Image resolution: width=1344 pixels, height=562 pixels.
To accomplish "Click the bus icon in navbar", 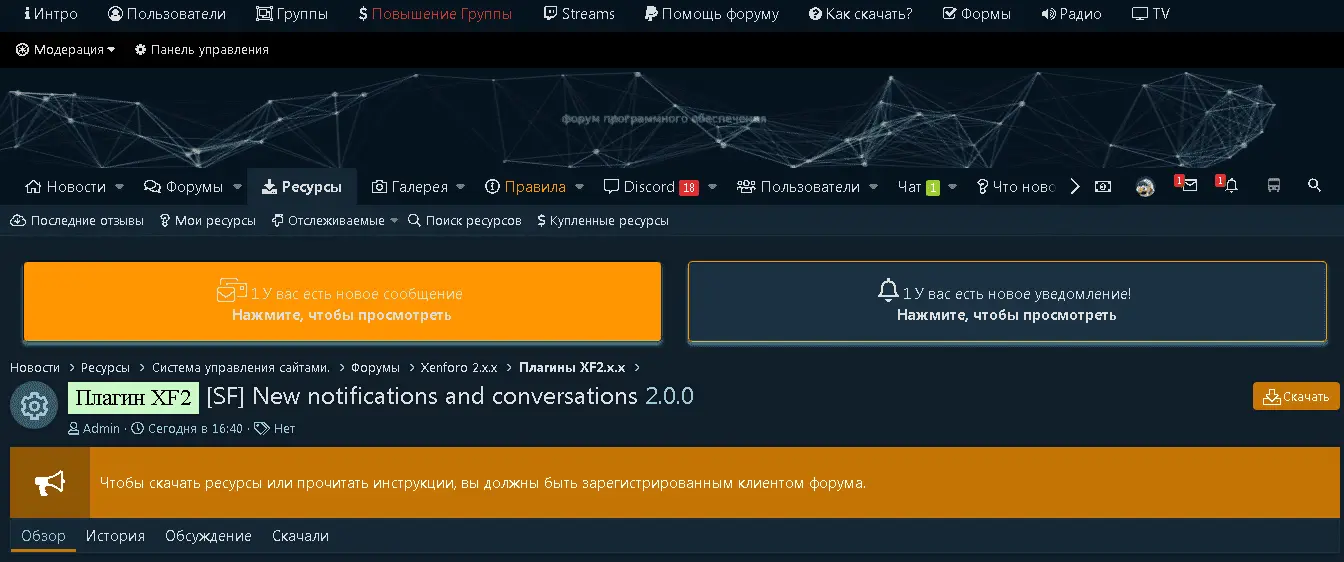I will [x=1274, y=186].
